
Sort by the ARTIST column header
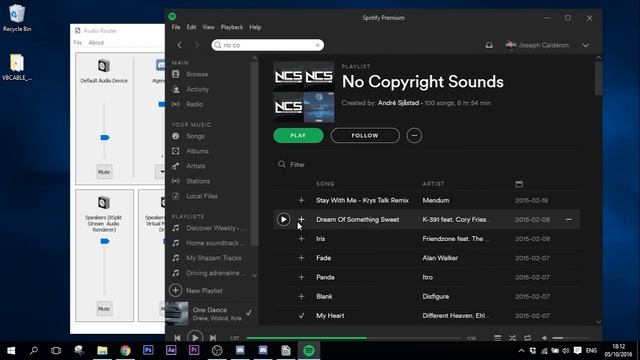click(x=433, y=184)
